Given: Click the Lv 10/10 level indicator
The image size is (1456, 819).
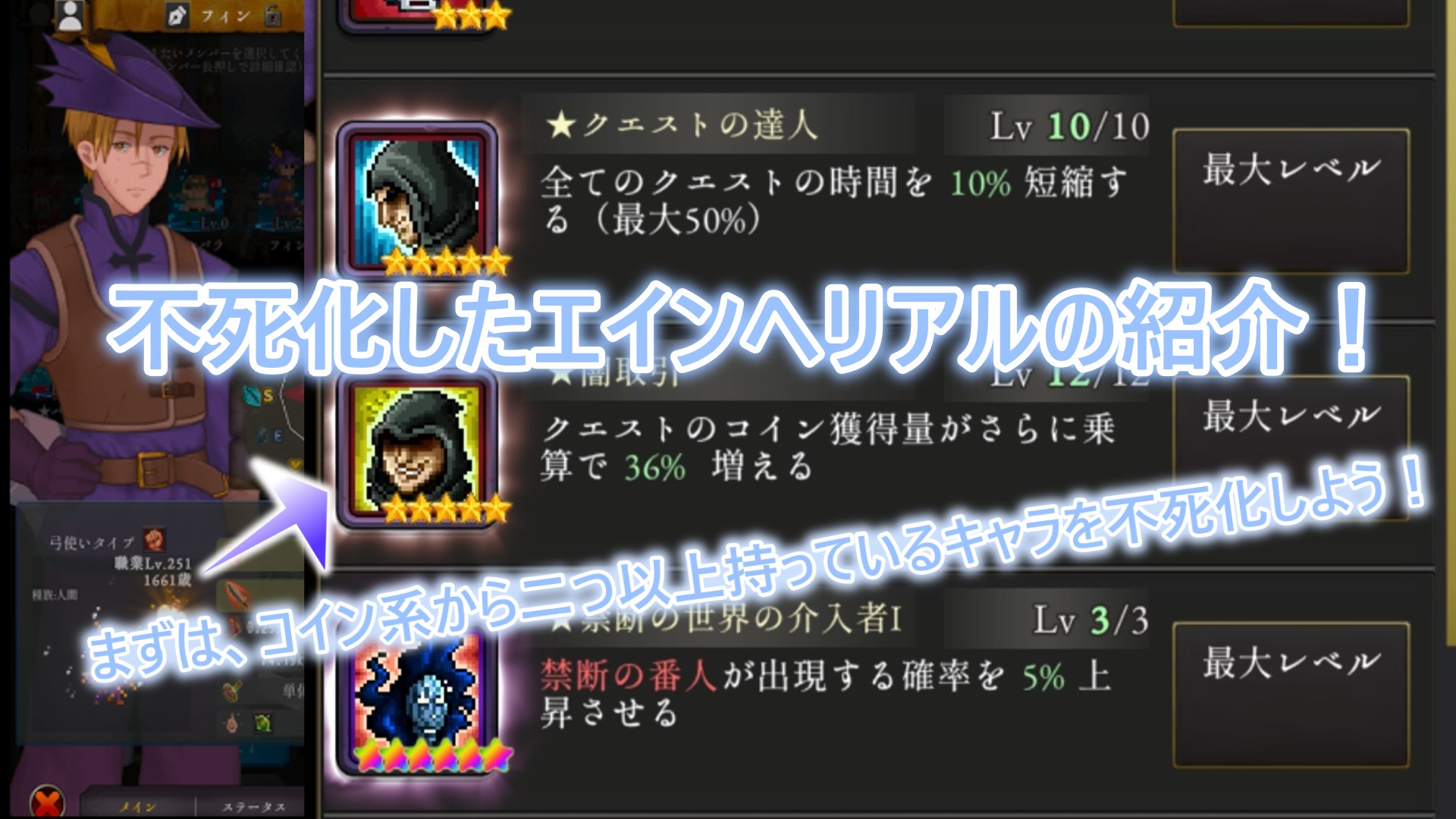Looking at the screenshot, I should (x=1069, y=126).
